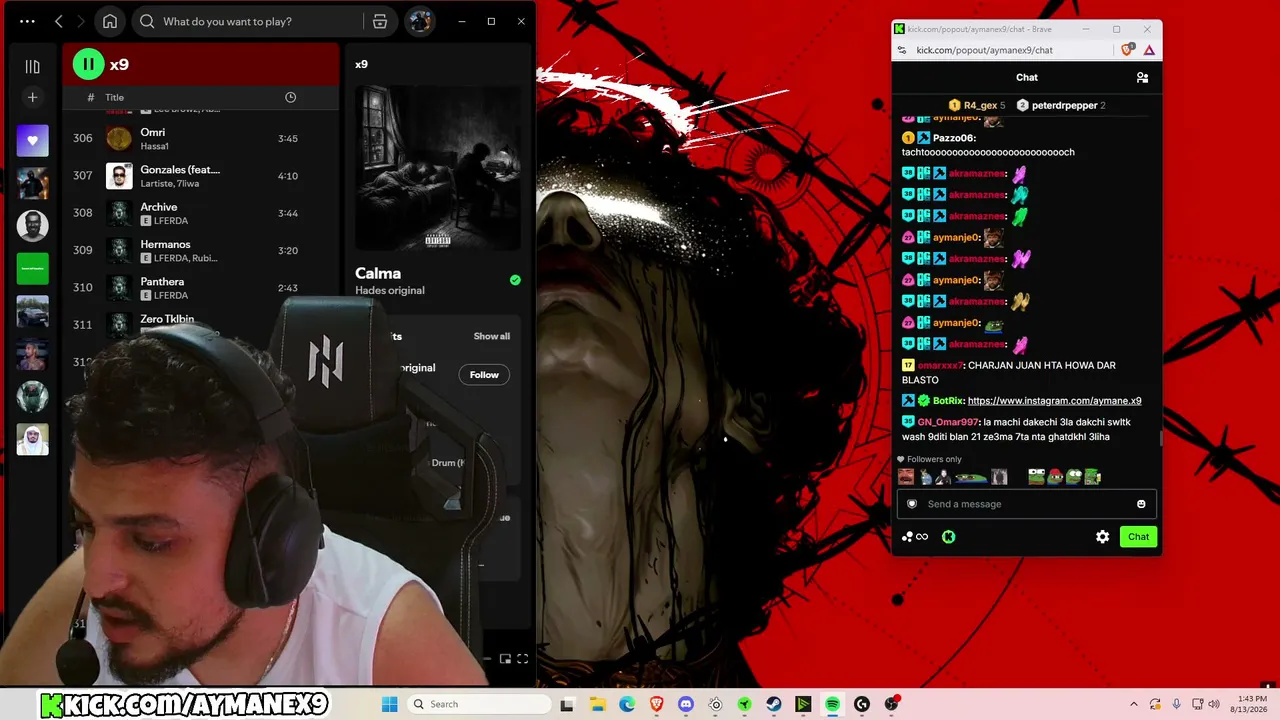Open the Windows Start menu

click(x=389, y=704)
